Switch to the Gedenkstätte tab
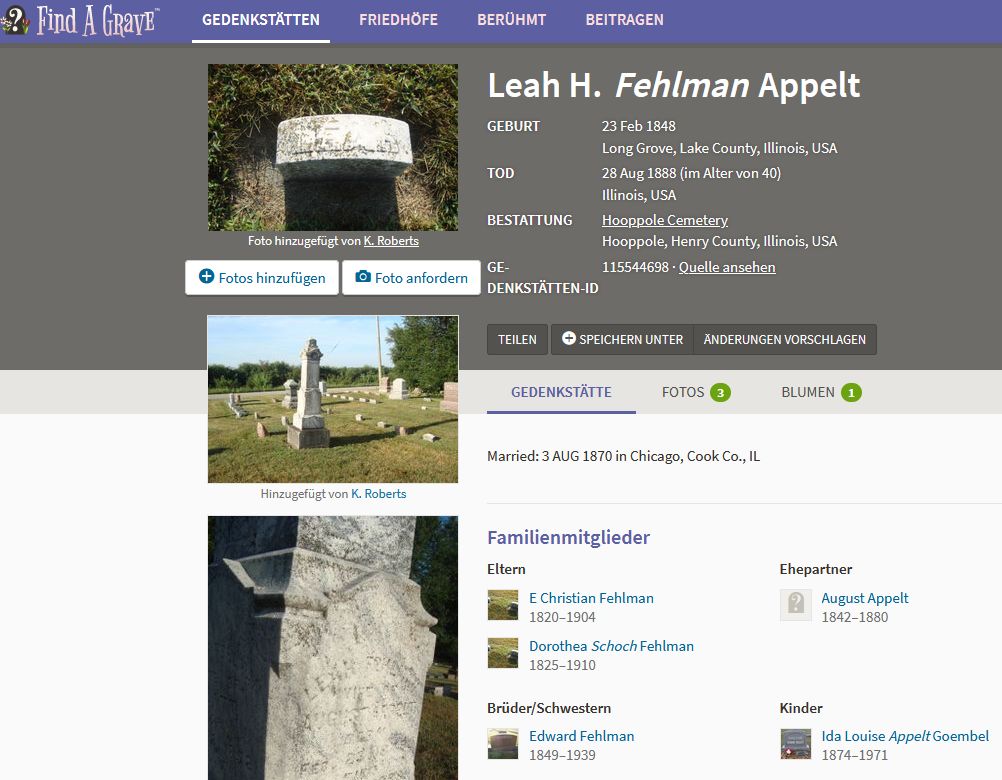This screenshot has width=1002, height=780. (561, 392)
